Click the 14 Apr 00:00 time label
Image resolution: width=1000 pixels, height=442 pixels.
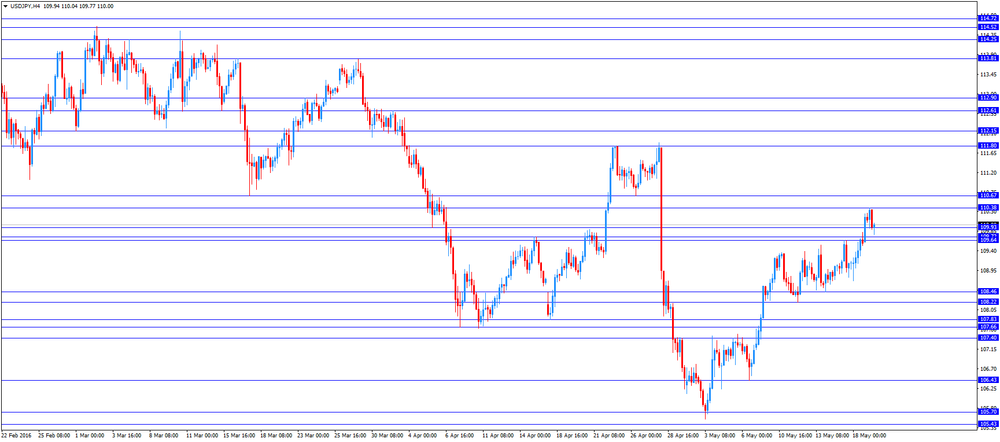click(535, 437)
